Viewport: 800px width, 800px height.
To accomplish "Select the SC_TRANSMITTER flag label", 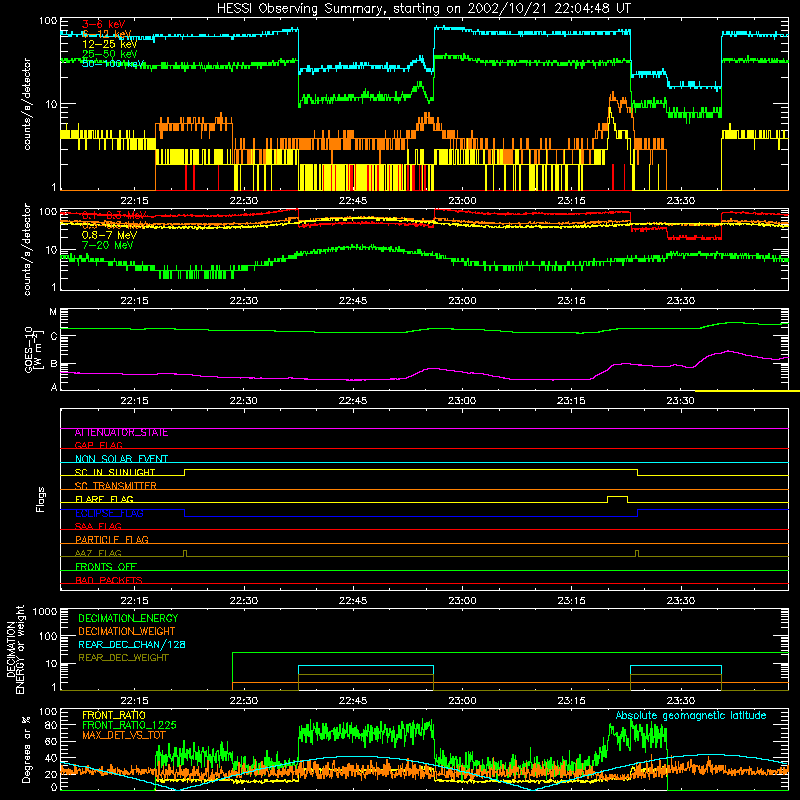I will (116, 486).
